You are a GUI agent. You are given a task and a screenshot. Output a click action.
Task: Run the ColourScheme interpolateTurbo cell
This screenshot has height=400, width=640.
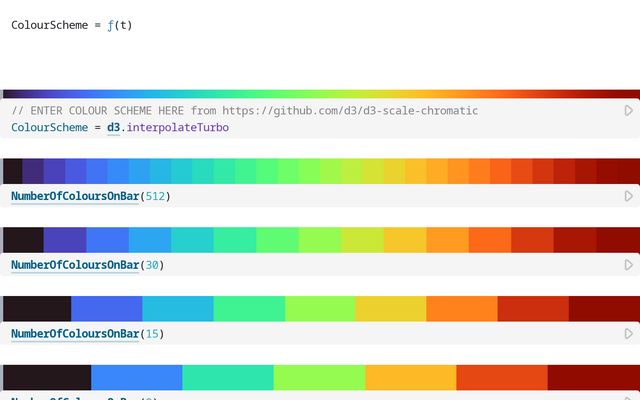click(x=629, y=111)
